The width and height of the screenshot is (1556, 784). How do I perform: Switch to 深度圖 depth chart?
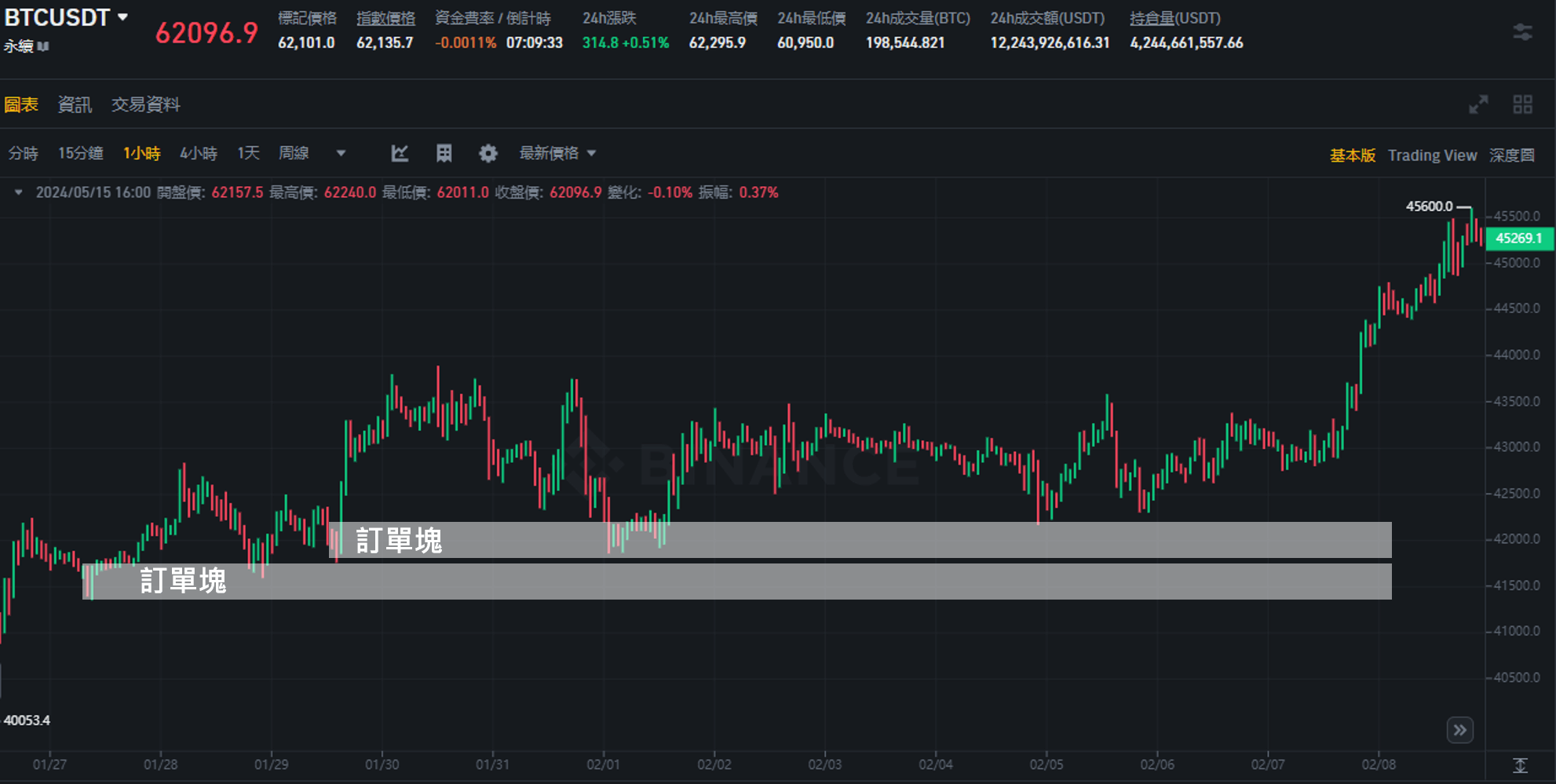[x=1512, y=155]
